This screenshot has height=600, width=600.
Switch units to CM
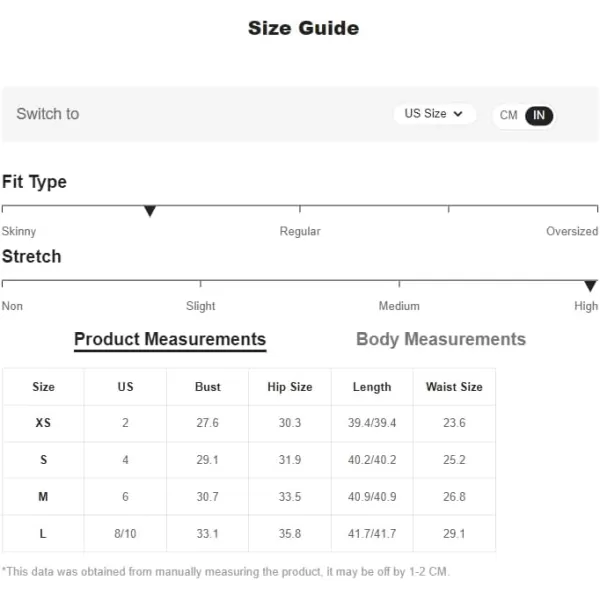click(508, 115)
